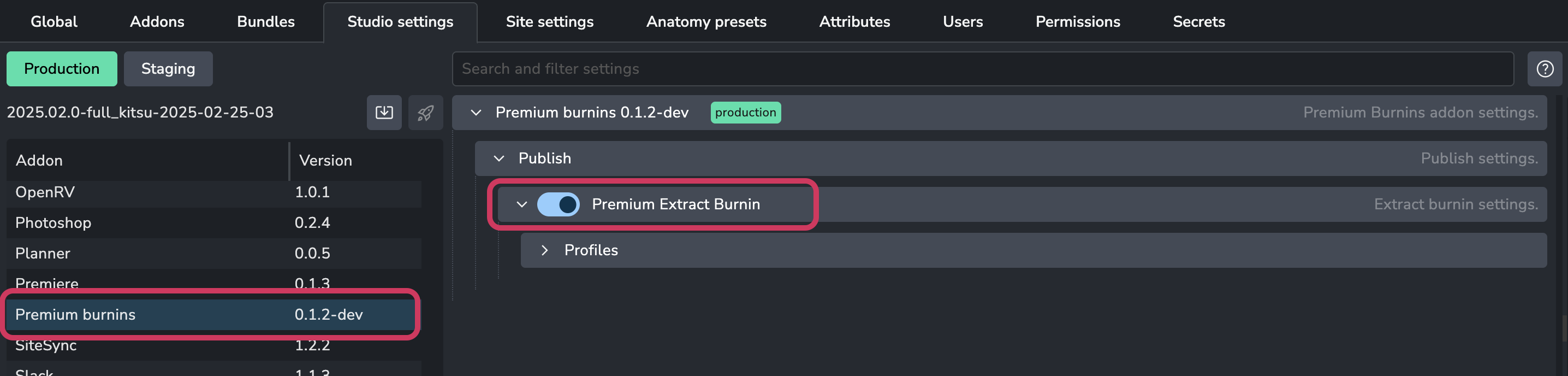Expand the Profiles section
This screenshot has height=376, width=1568.
(x=545, y=250)
